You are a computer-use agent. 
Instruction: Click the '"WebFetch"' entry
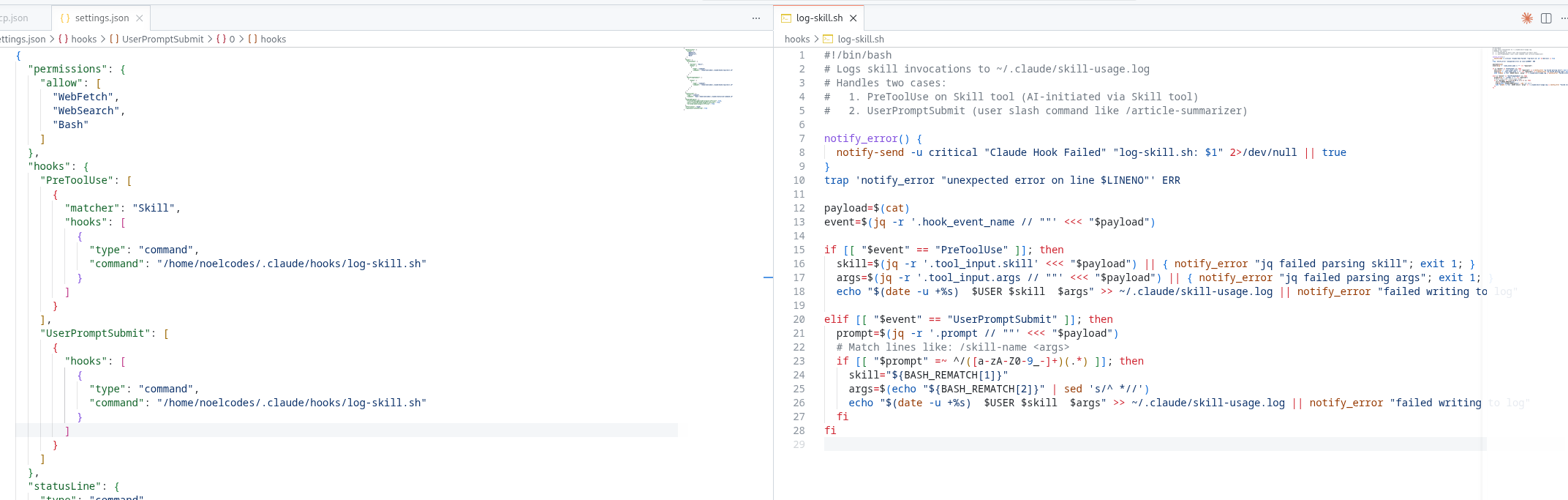click(86, 97)
